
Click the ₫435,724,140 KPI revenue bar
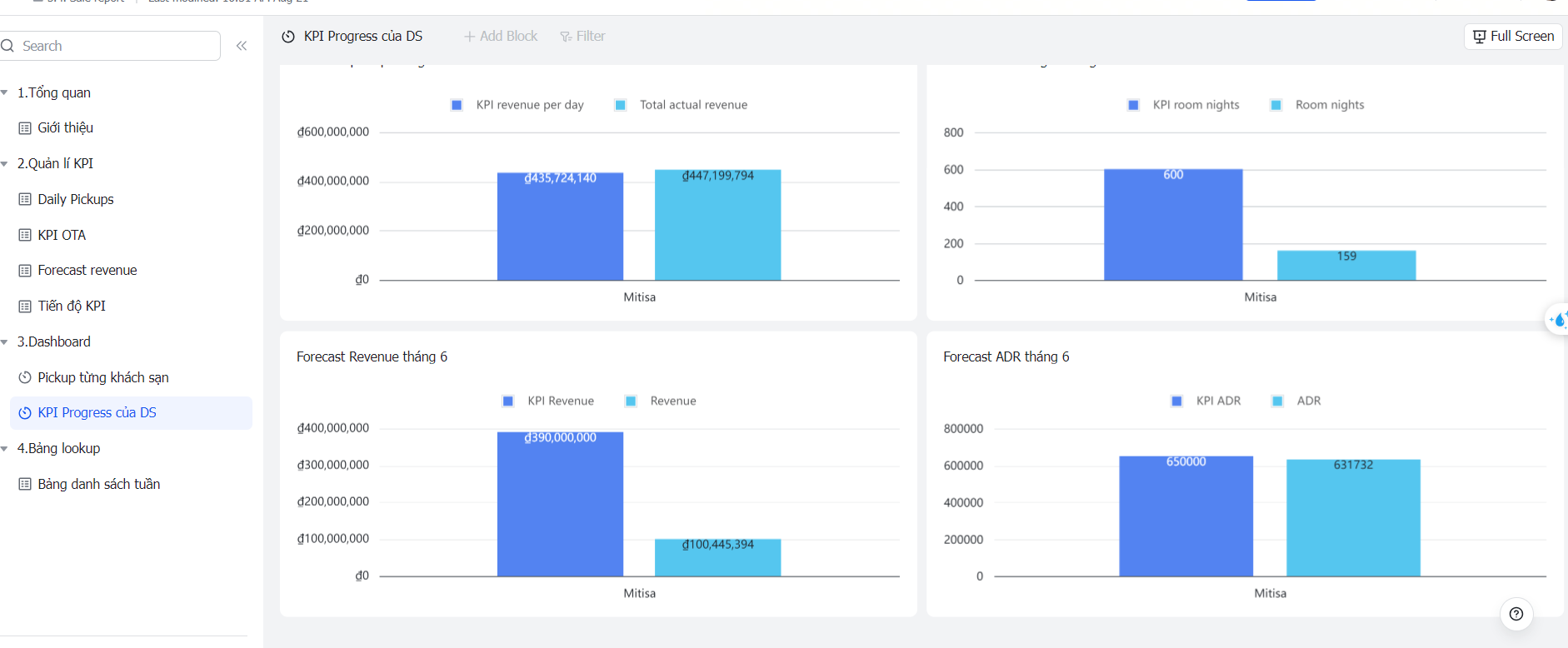pos(560,227)
